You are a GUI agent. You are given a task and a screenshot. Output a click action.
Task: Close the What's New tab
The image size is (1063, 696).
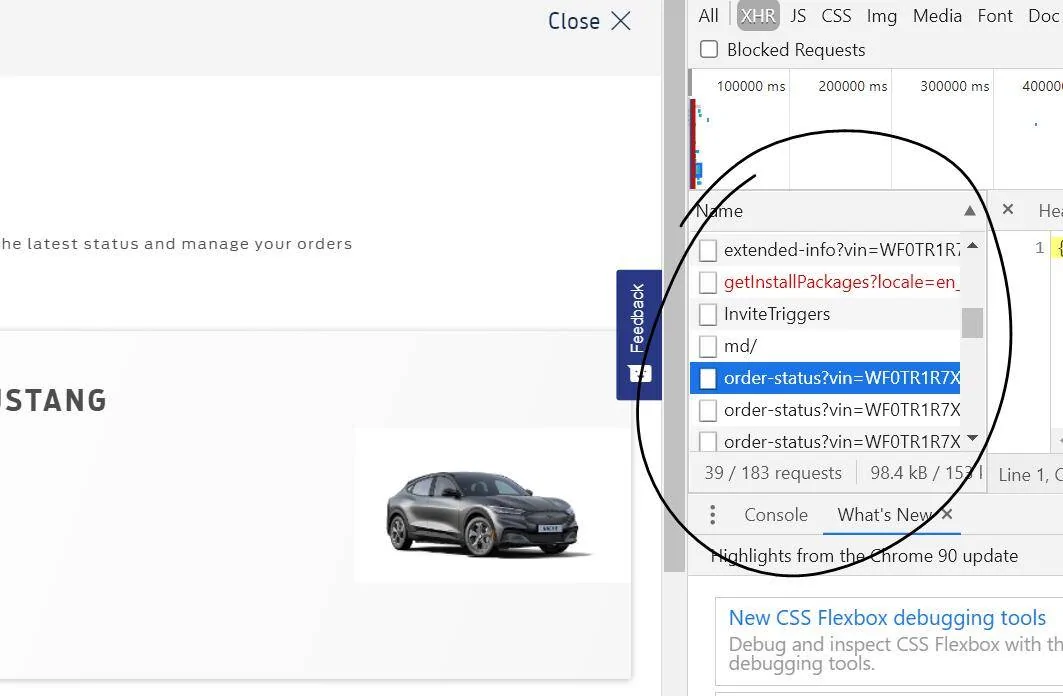coord(947,514)
